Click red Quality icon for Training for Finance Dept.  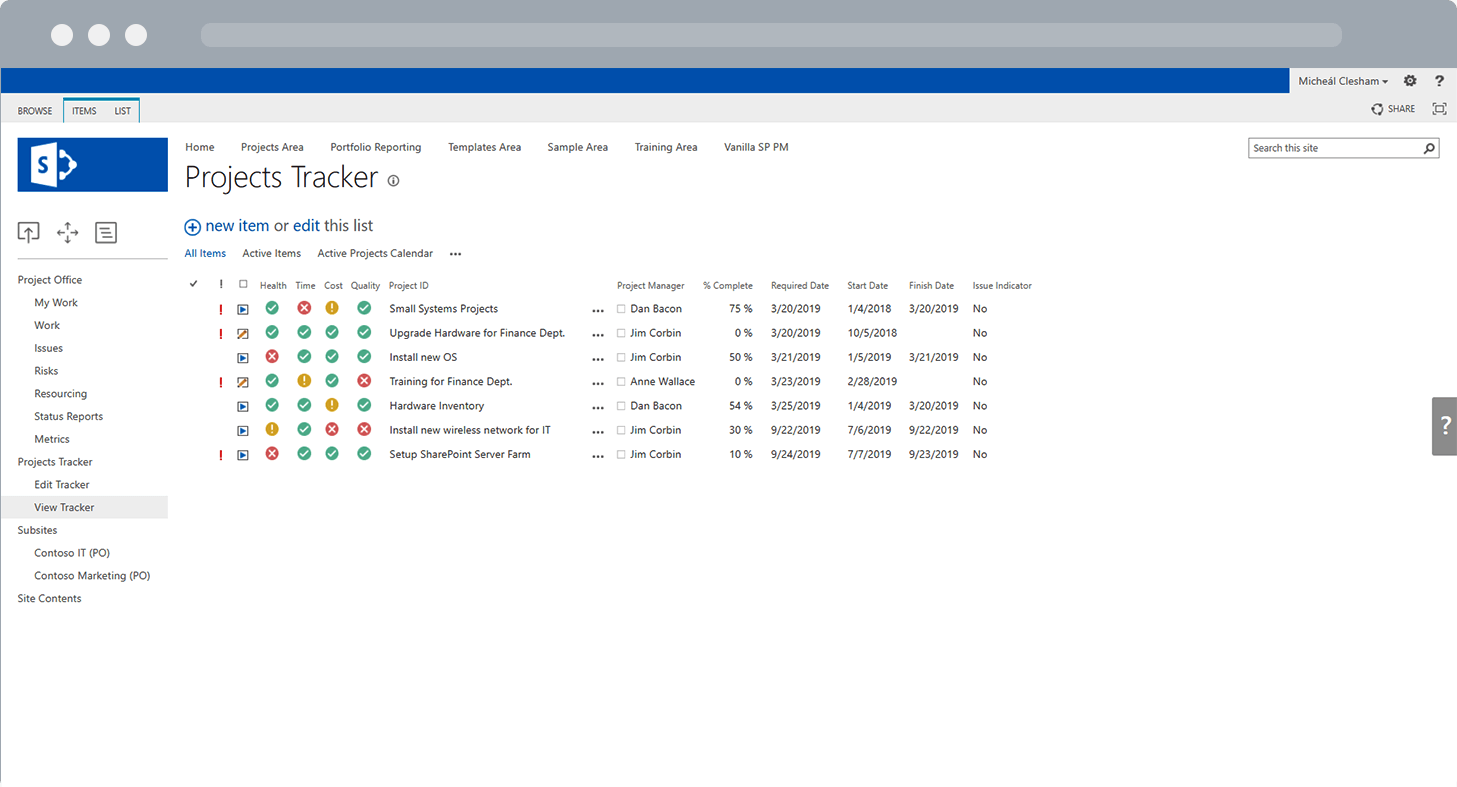pos(364,381)
